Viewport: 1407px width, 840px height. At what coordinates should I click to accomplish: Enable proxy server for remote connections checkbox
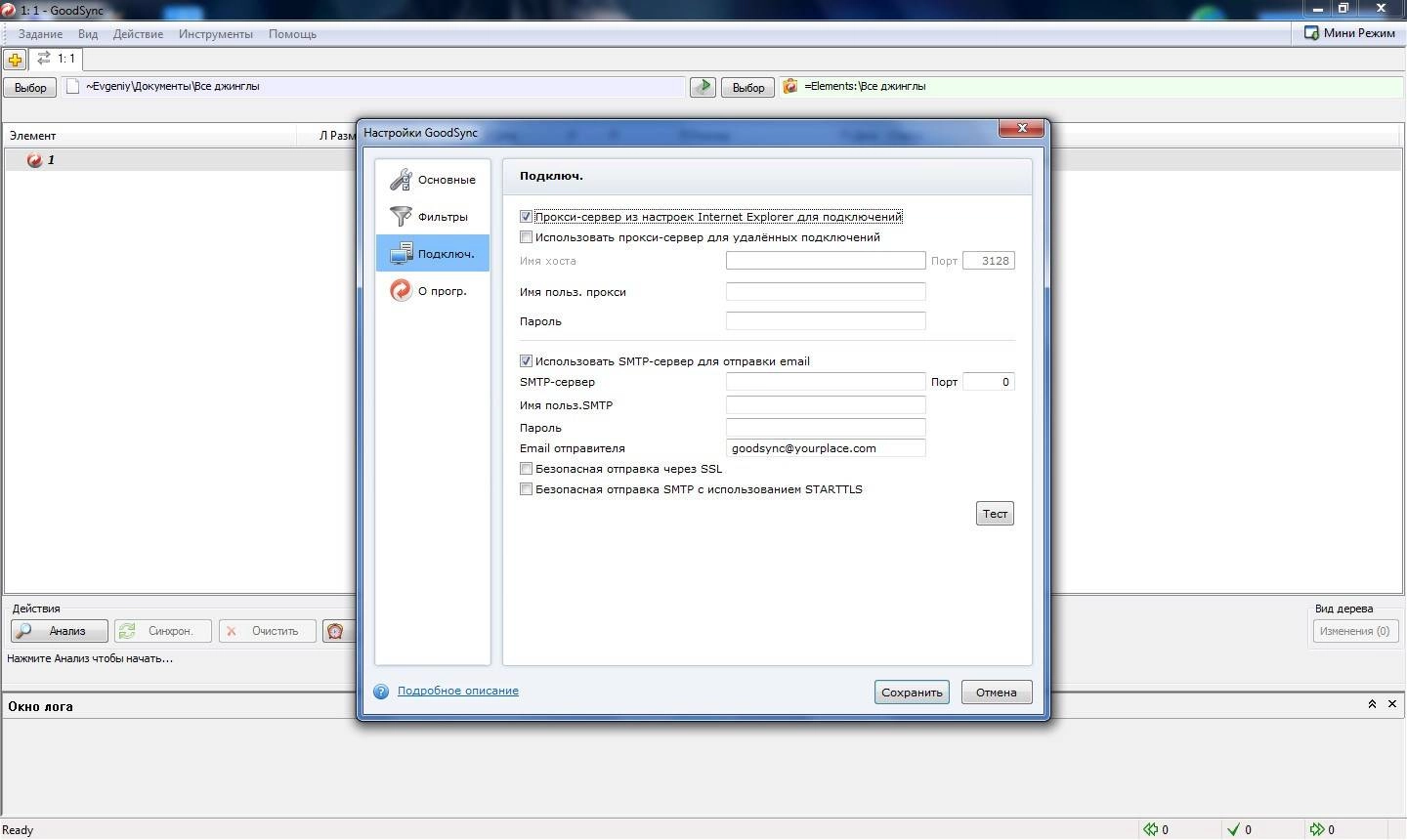click(526, 237)
